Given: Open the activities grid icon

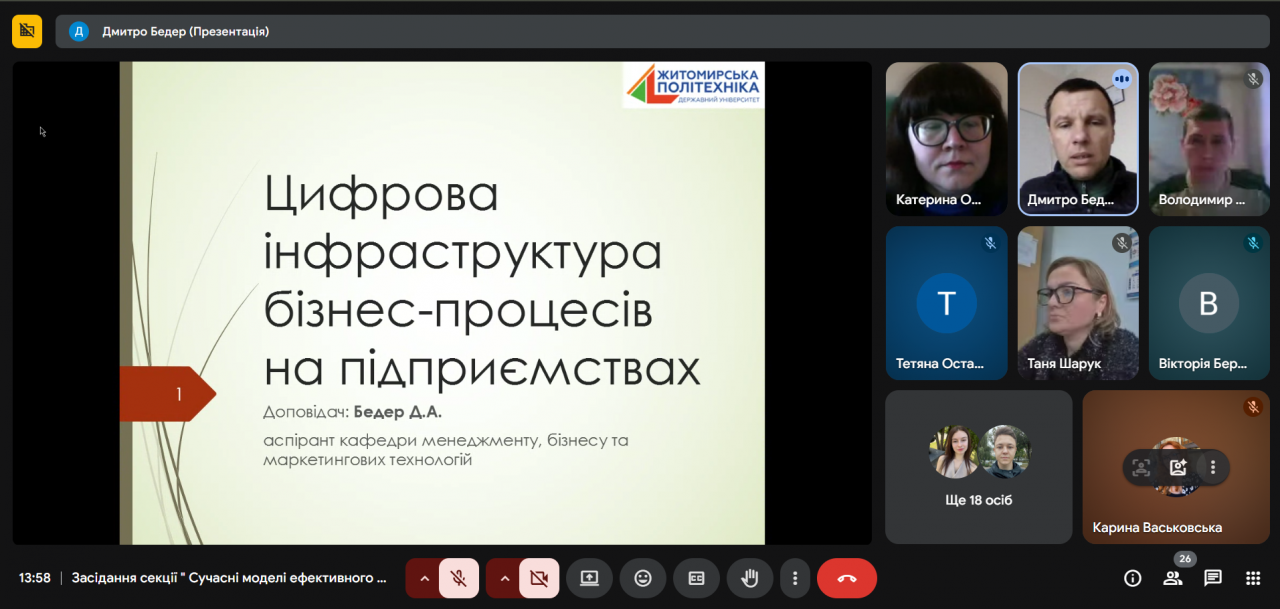Looking at the screenshot, I should [x=1253, y=578].
